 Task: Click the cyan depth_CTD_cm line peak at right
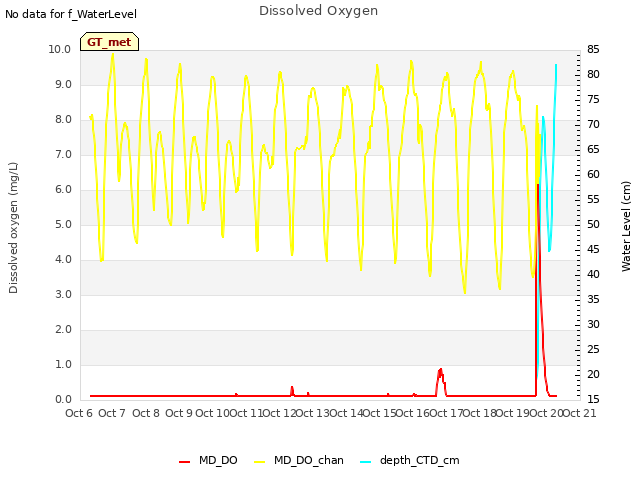point(556,65)
